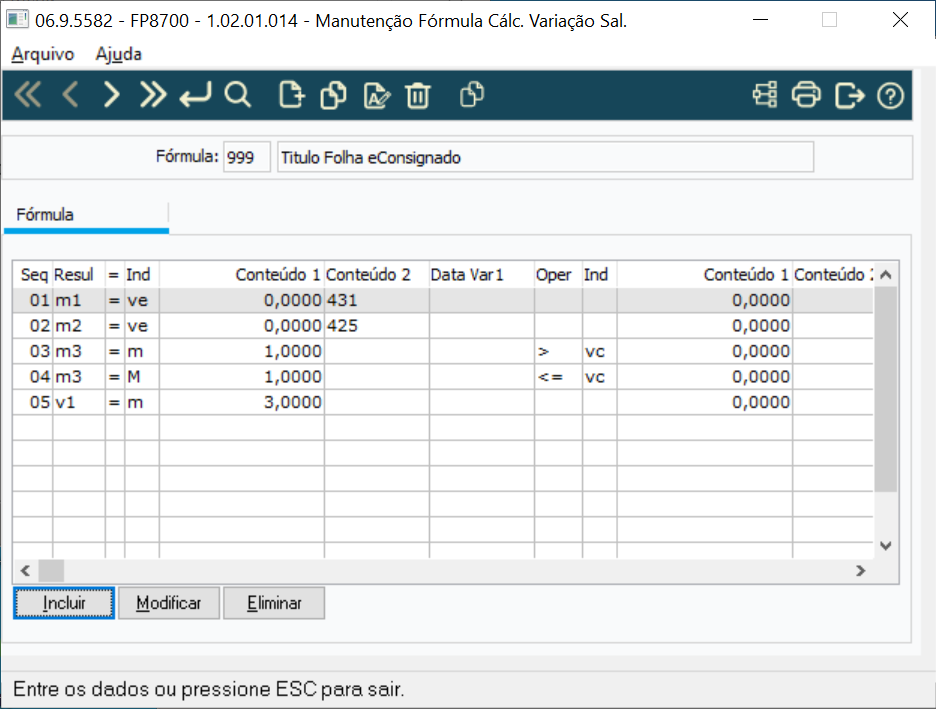Click the Seq column header
Screen dimensions: 936x709
point(33,275)
